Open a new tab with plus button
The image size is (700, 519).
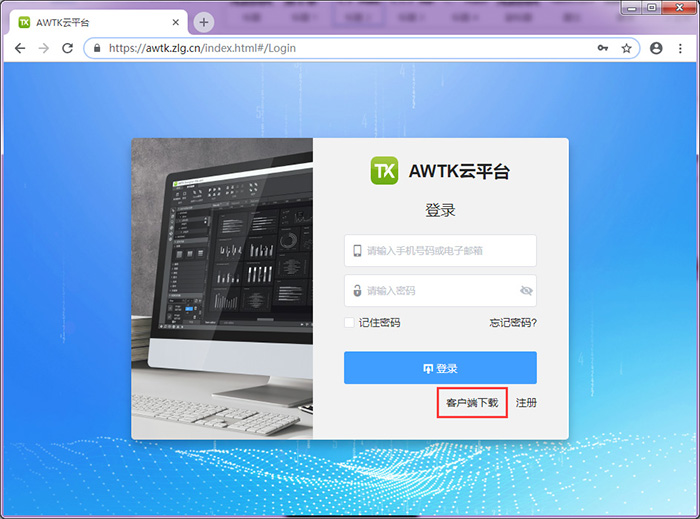click(x=203, y=22)
